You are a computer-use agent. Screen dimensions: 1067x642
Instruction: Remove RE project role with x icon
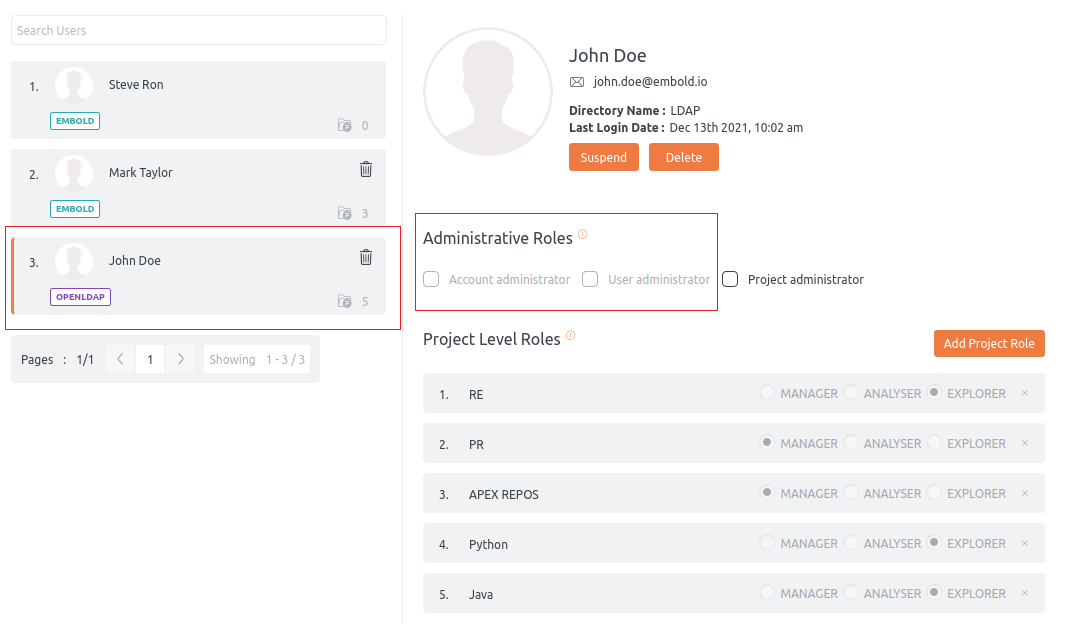(x=1024, y=394)
